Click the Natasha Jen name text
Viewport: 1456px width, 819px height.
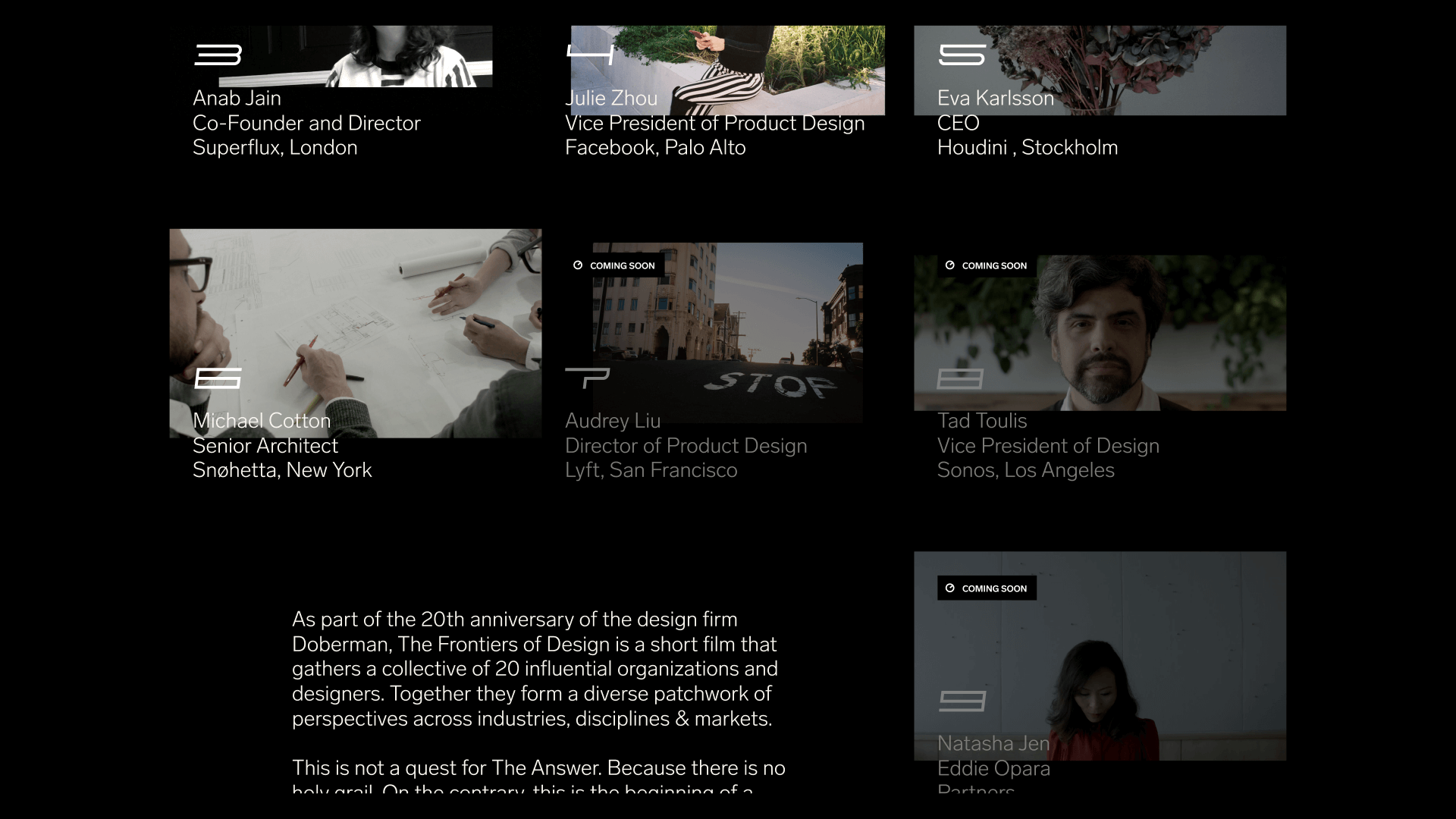(993, 744)
